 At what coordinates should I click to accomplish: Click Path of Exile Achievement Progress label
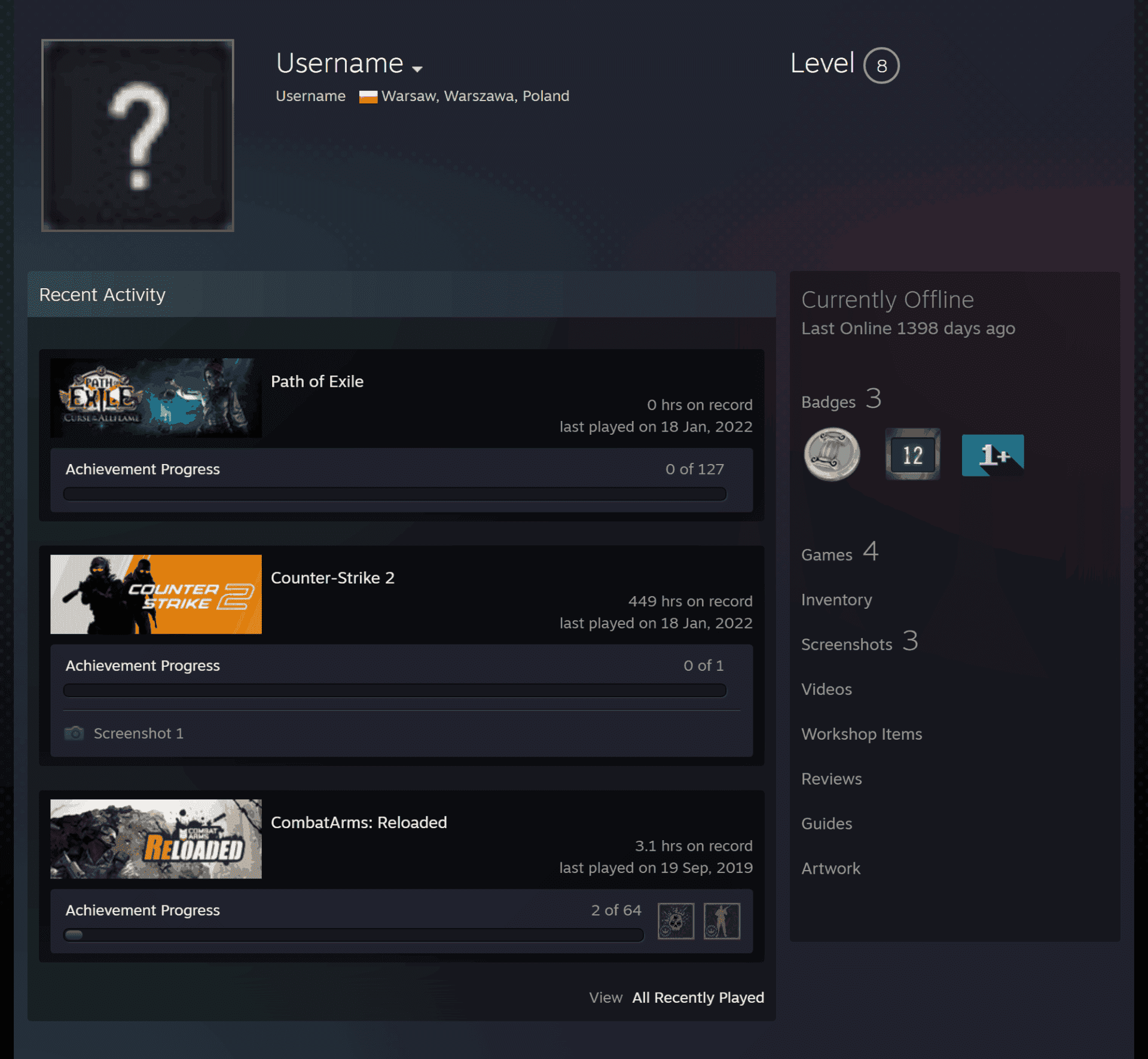click(x=142, y=469)
